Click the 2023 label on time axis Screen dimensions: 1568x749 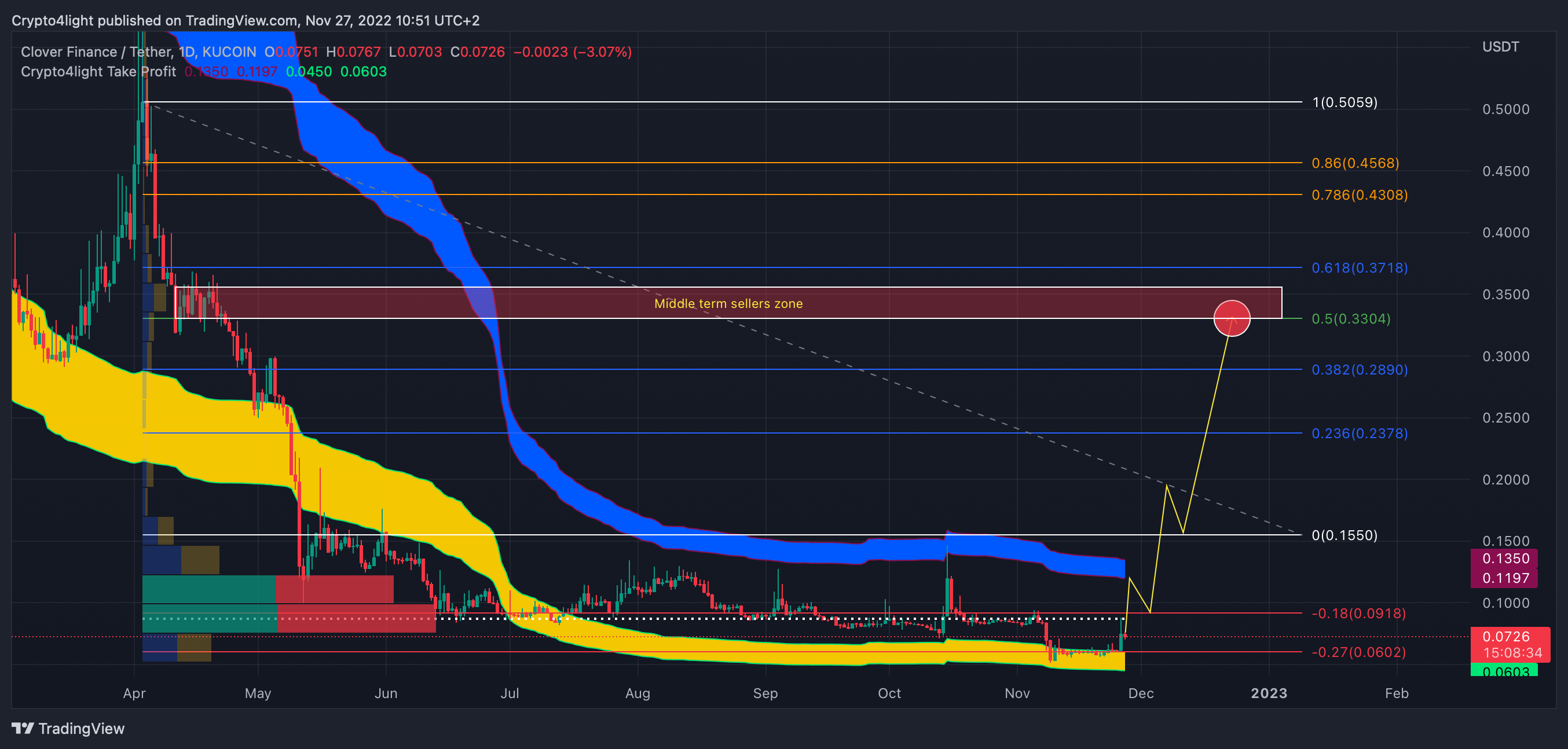(x=1269, y=693)
